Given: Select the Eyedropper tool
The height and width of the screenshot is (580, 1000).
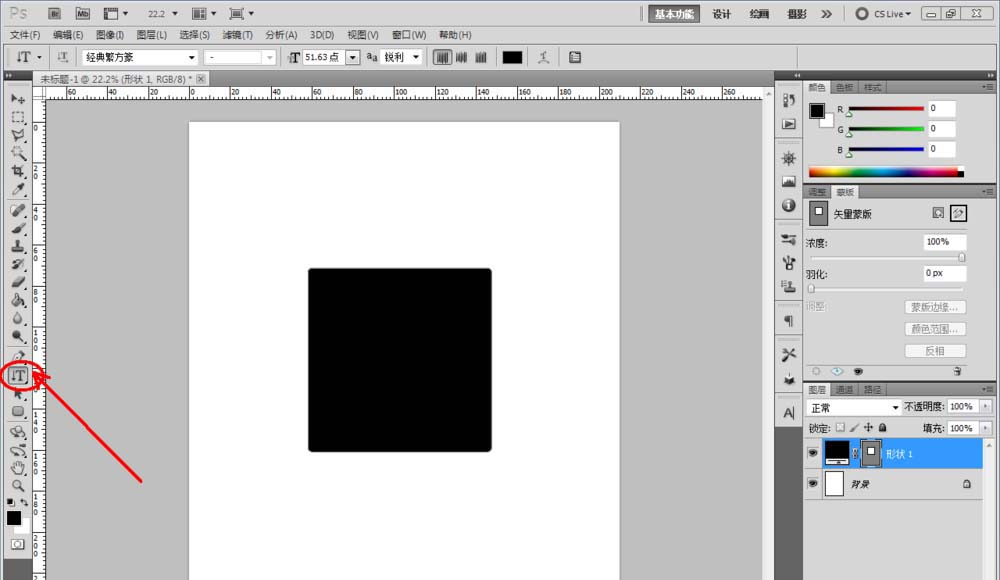Looking at the screenshot, I should click(x=18, y=190).
